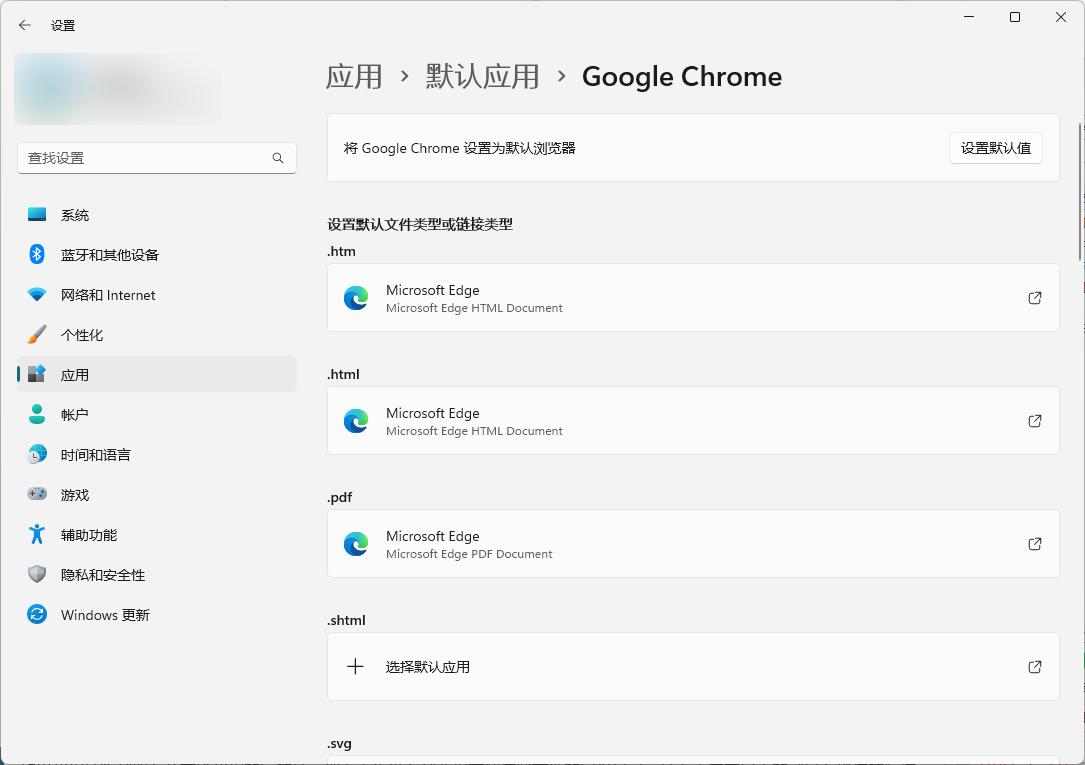
Task: Open 个性化 via the paintbrush icon
Action: click(36, 335)
